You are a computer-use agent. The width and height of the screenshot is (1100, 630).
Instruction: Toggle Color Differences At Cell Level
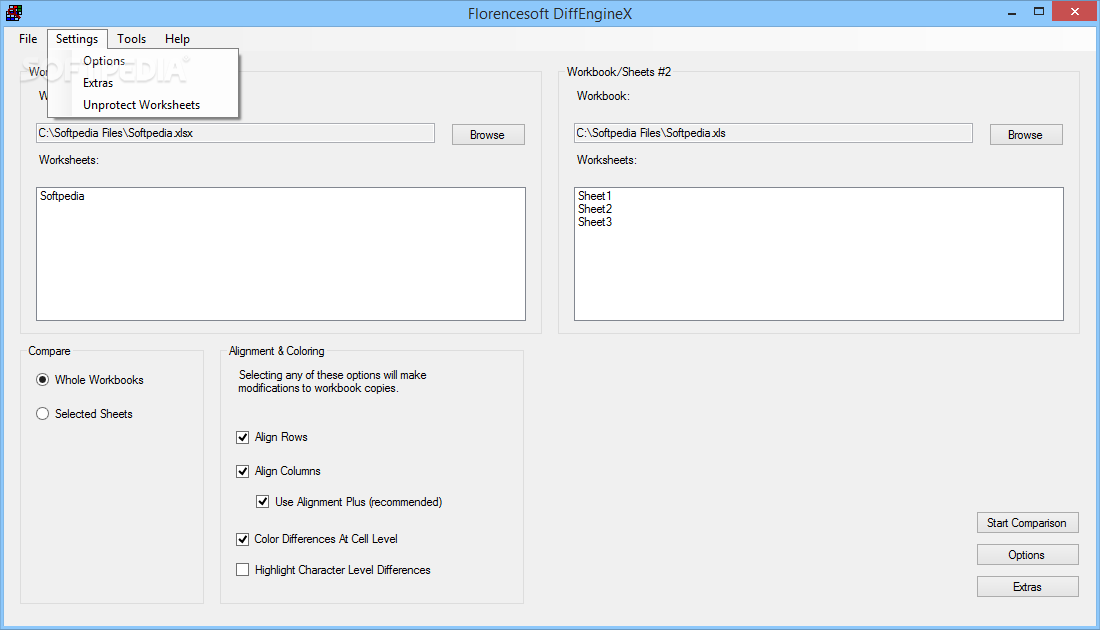(x=243, y=539)
